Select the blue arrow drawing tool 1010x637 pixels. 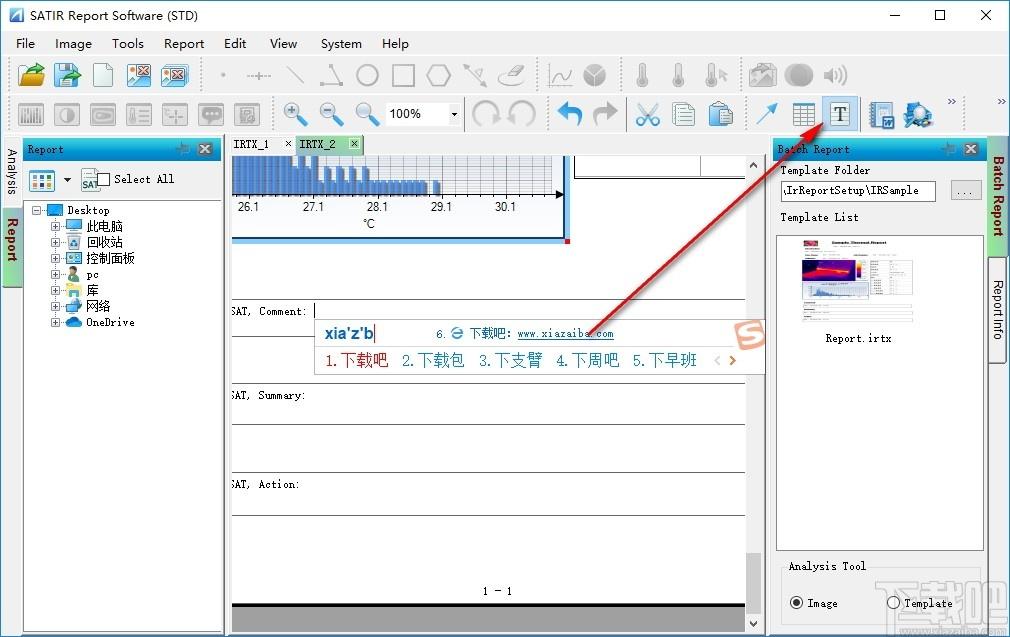(x=767, y=115)
